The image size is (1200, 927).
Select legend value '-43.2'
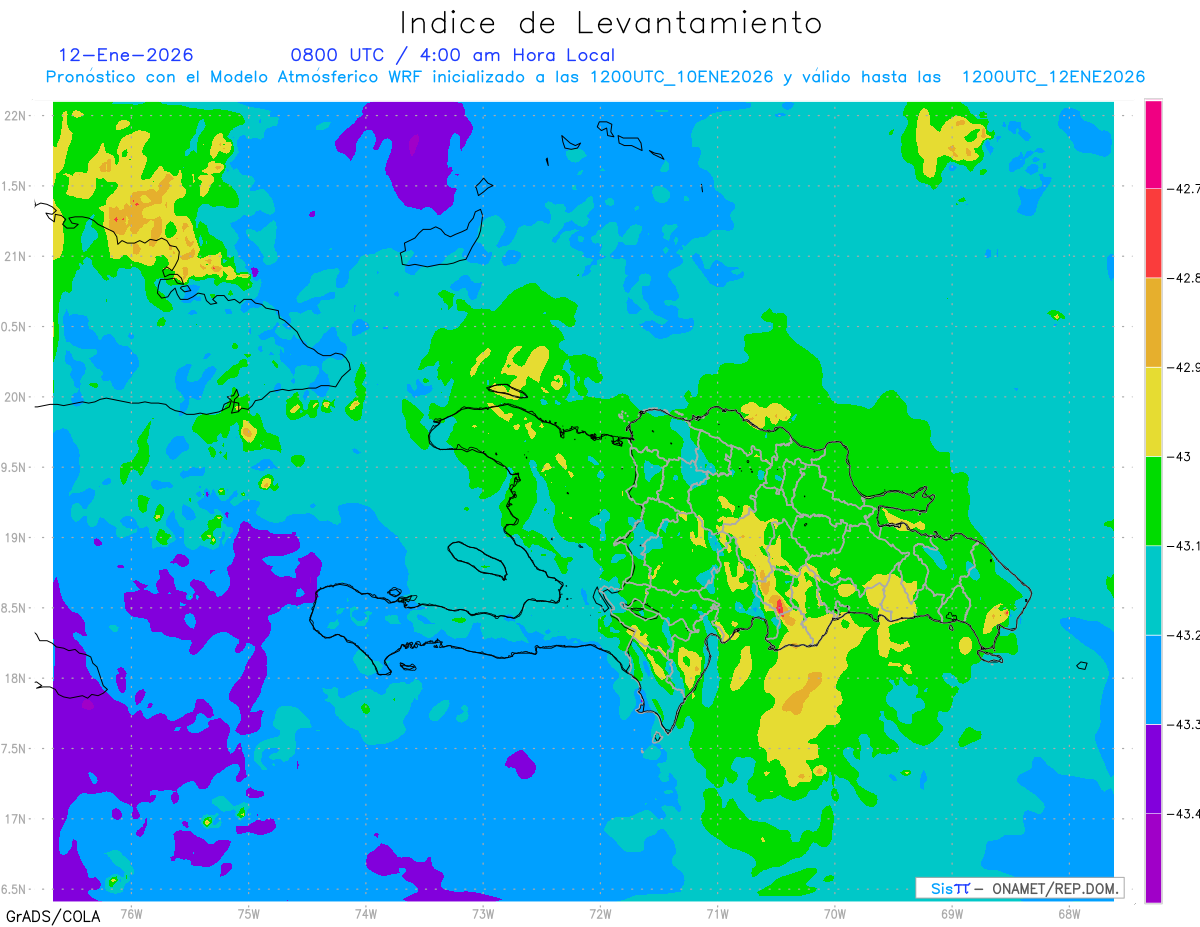coord(1182,634)
